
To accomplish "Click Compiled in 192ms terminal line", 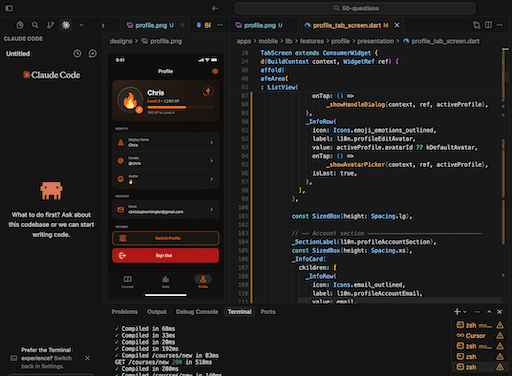I will [147, 349].
